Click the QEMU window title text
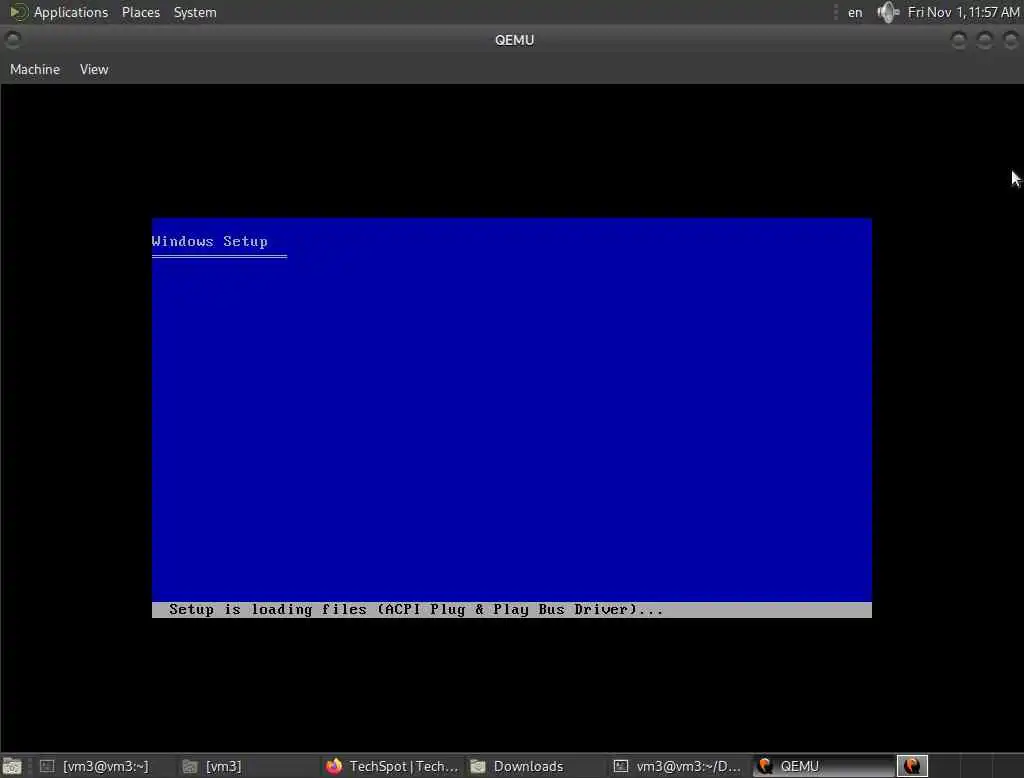Image resolution: width=1024 pixels, height=778 pixels. [514, 40]
